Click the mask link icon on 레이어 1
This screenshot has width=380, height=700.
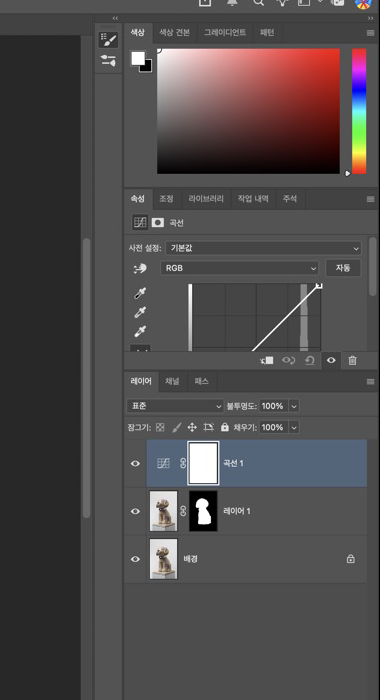pos(183,511)
